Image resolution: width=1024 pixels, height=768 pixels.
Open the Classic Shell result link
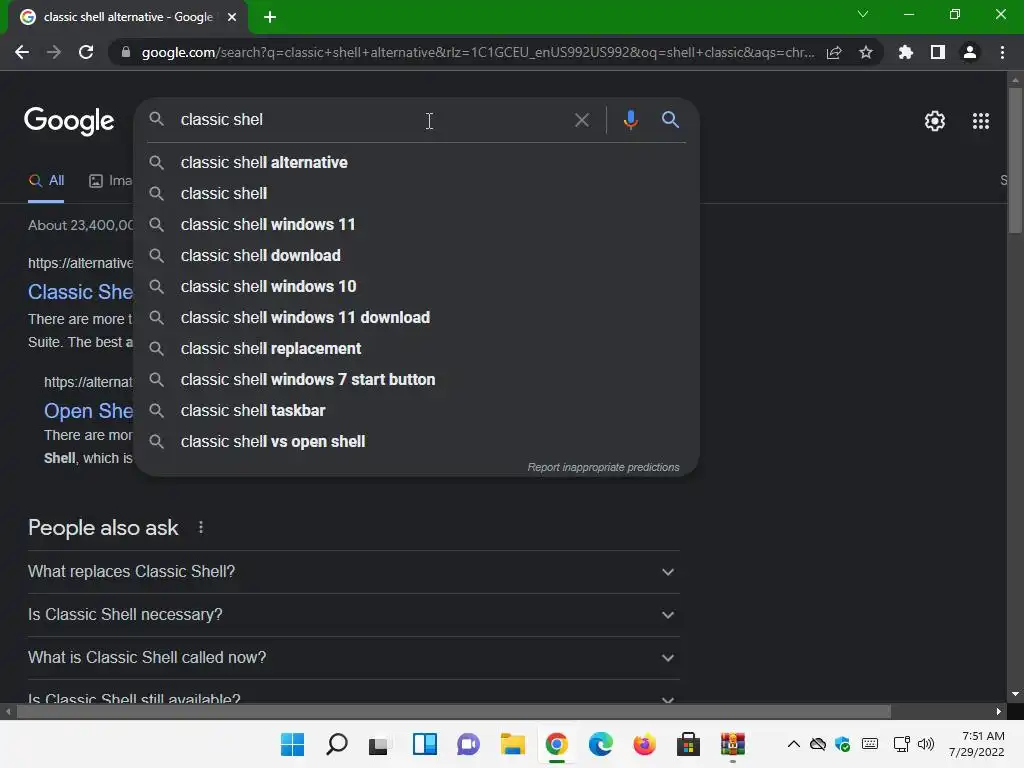pyautogui.click(x=80, y=292)
